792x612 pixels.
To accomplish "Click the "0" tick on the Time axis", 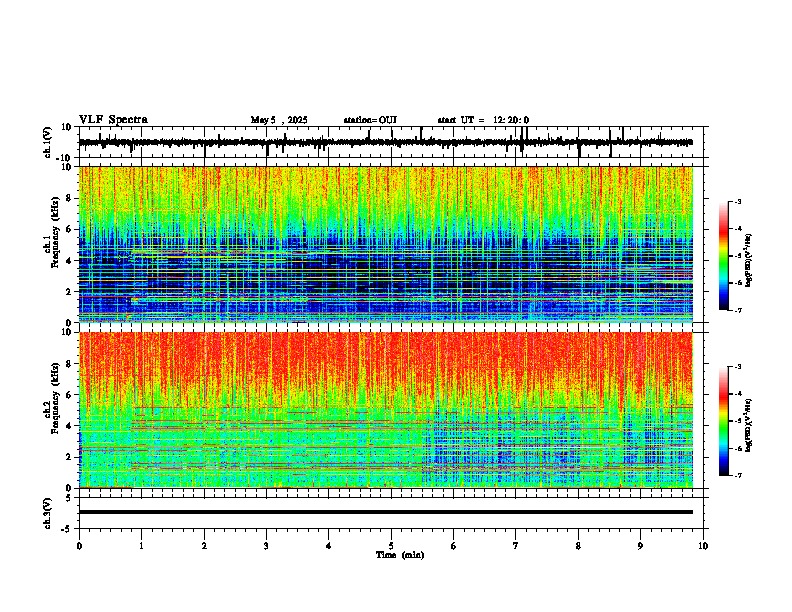I will (79, 546).
